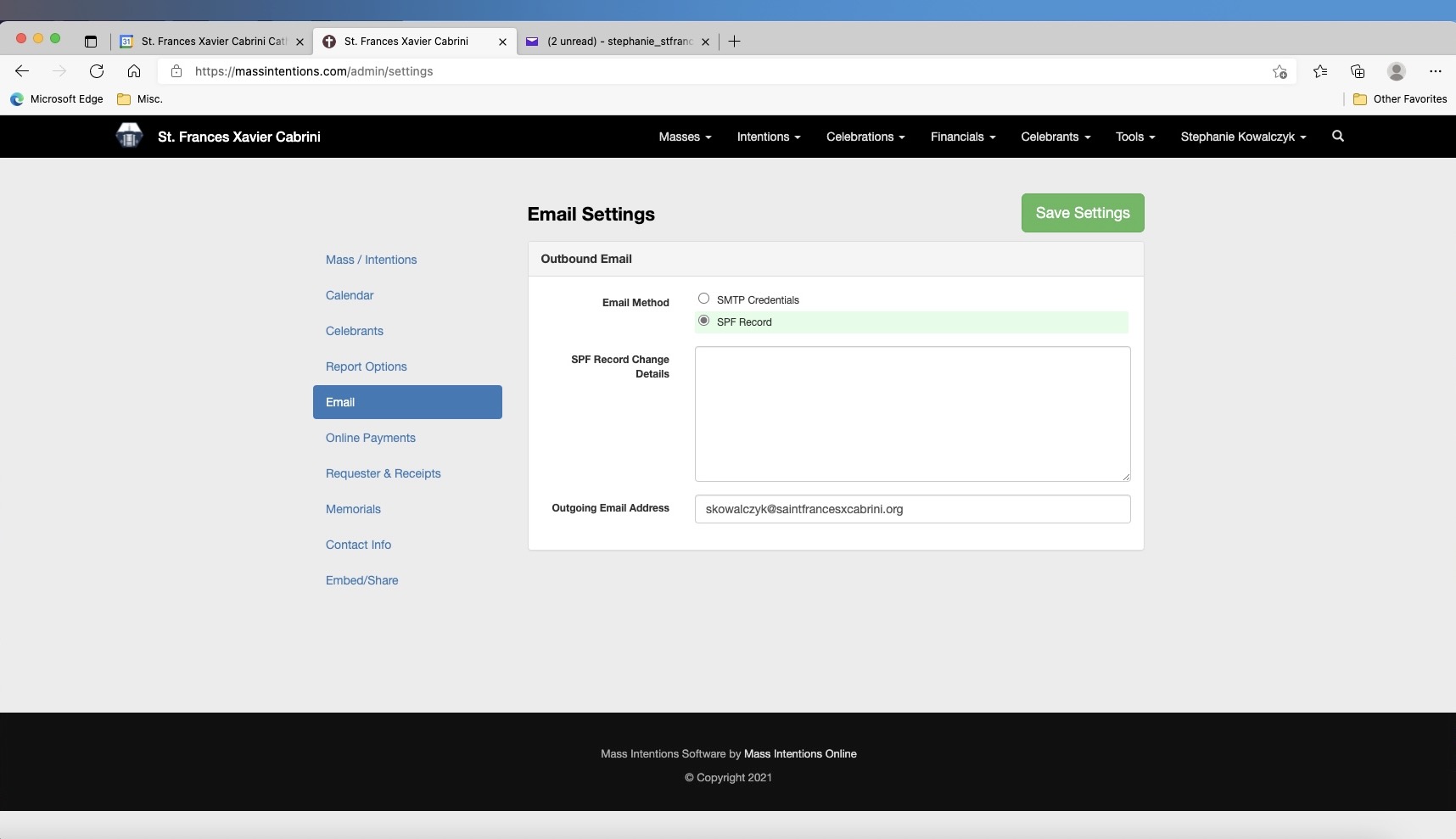
Task: Open the tab actions icon
Action: click(x=91, y=42)
